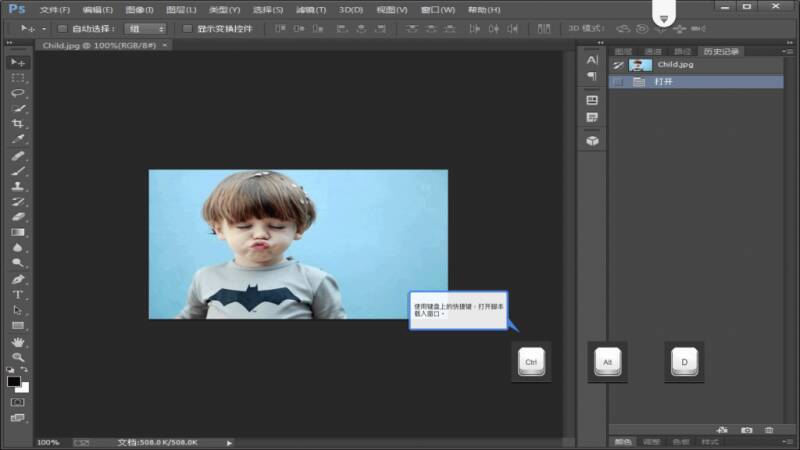Open the history panel flyout menu

[787, 52]
